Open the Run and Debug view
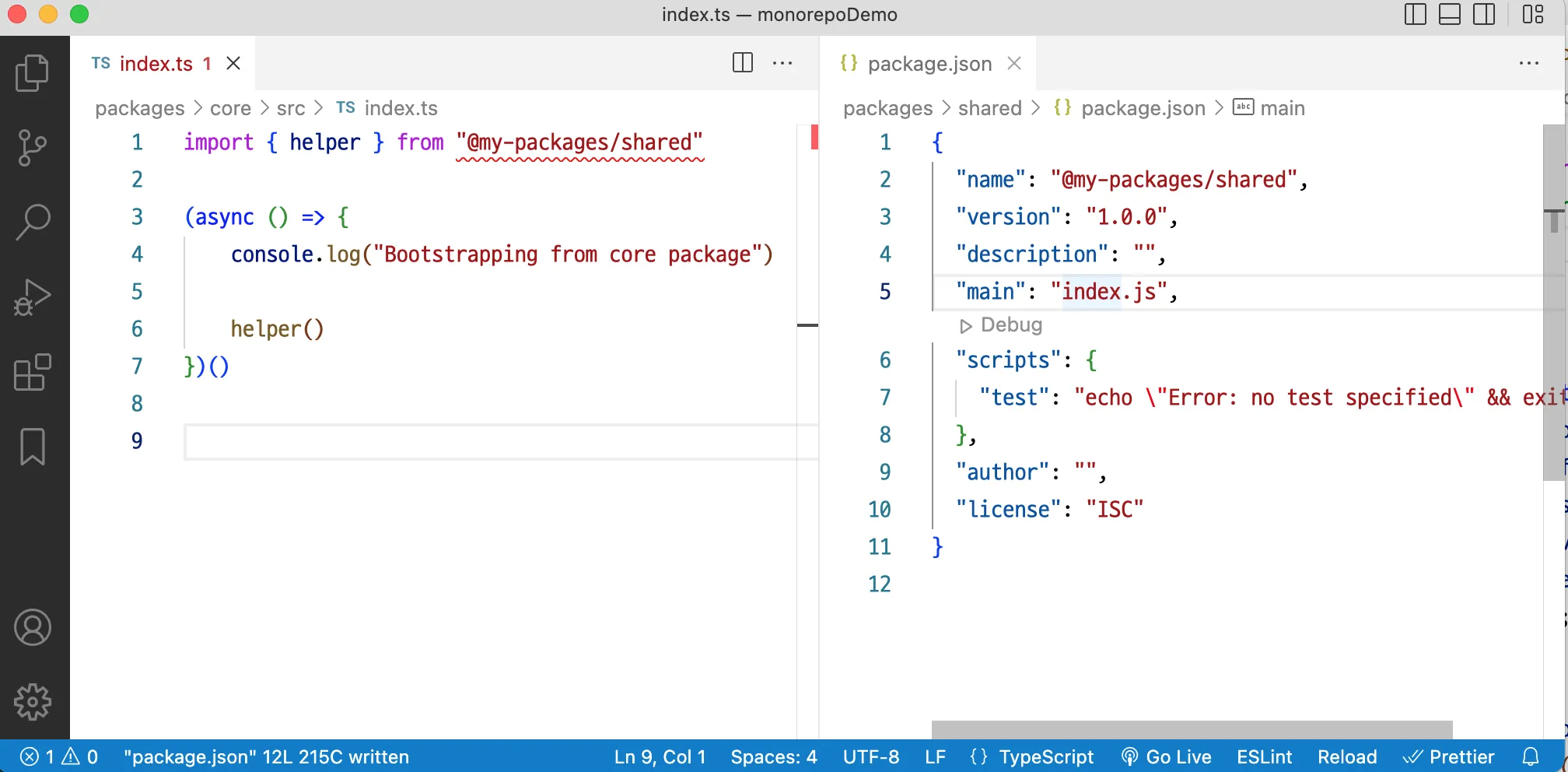The height and width of the screenshot is (772, 1568). point(33,297)
